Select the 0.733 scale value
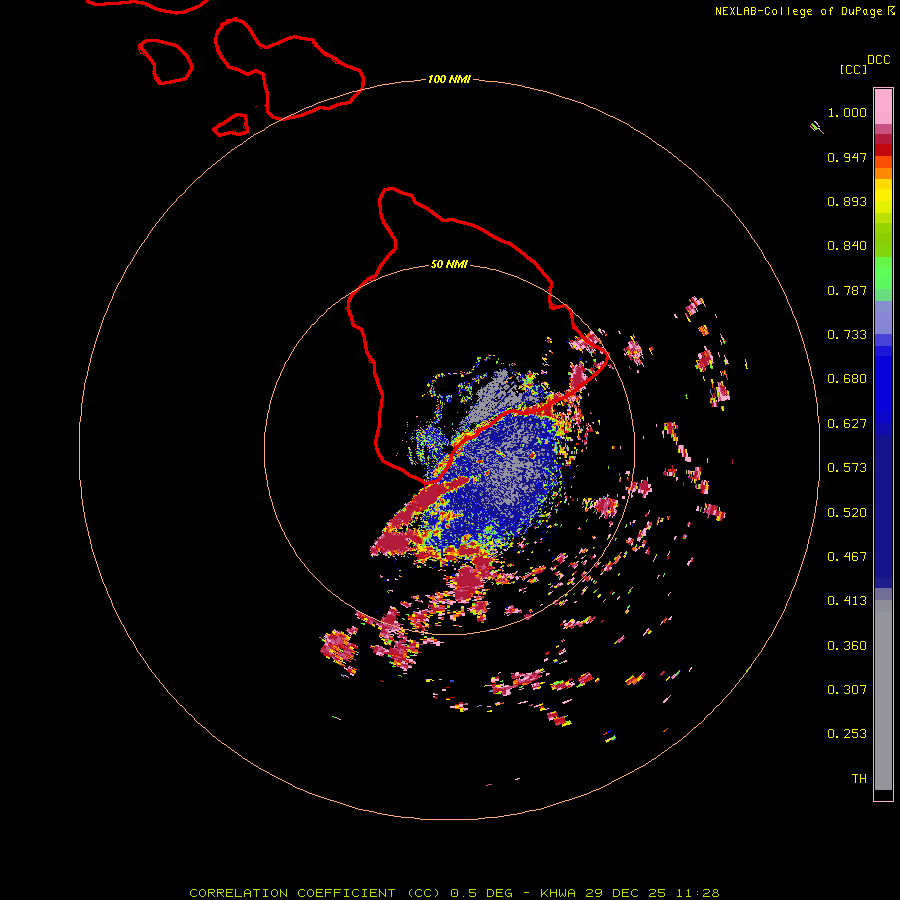The image size is (900, 900). 847,335
